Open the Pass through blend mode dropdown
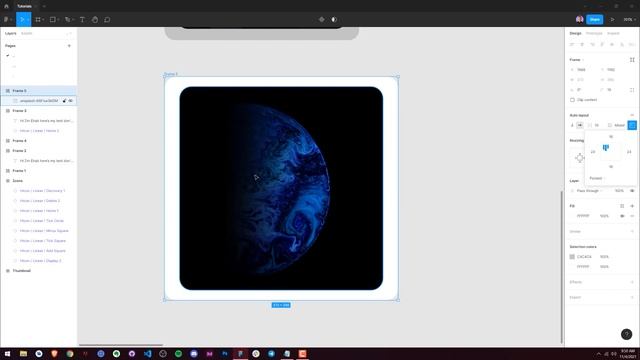 click(589, 191)
